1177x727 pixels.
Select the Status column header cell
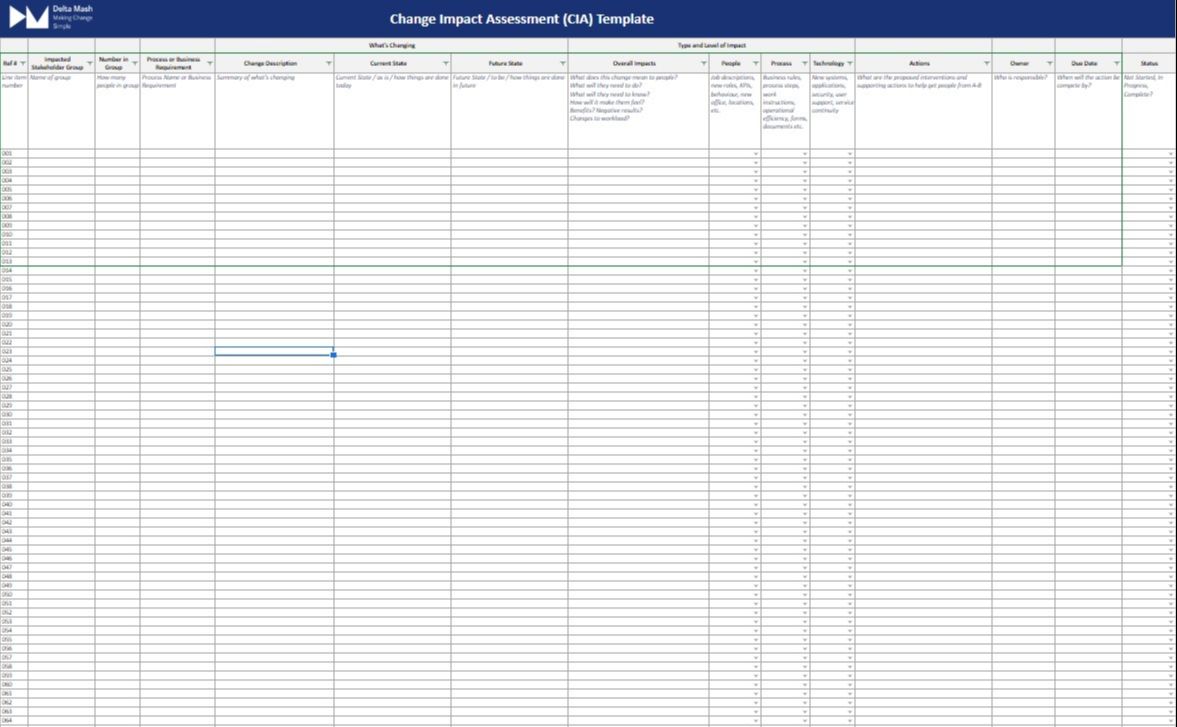[1149, 64]
